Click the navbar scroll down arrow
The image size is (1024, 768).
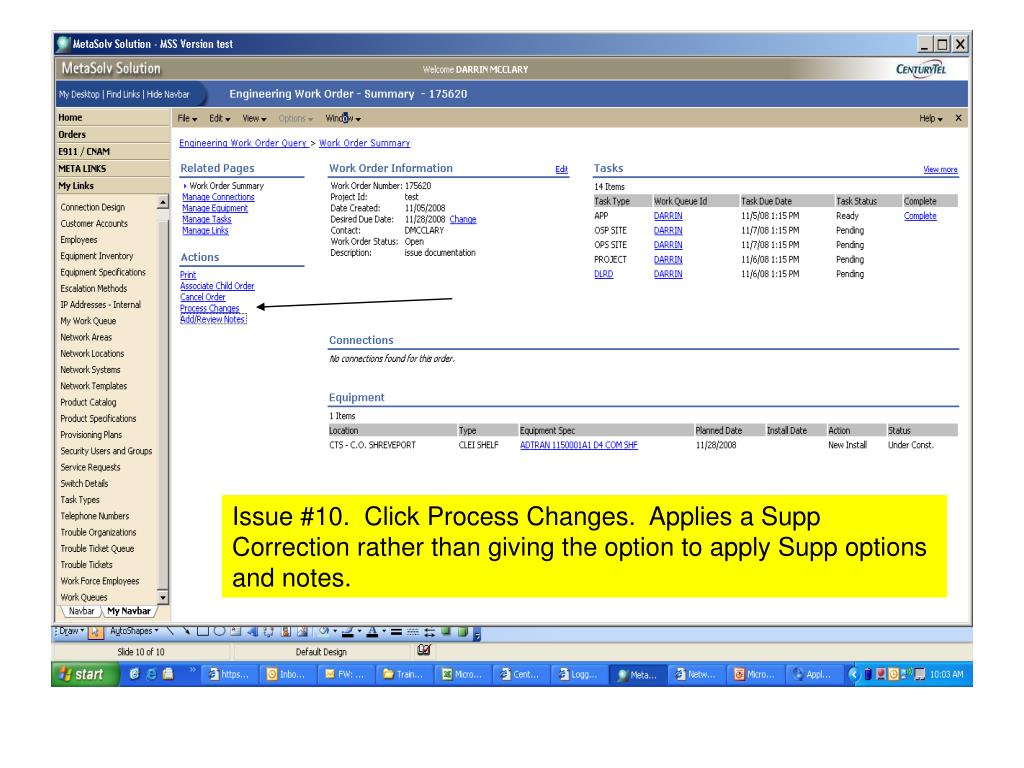[x=163, y=597]
